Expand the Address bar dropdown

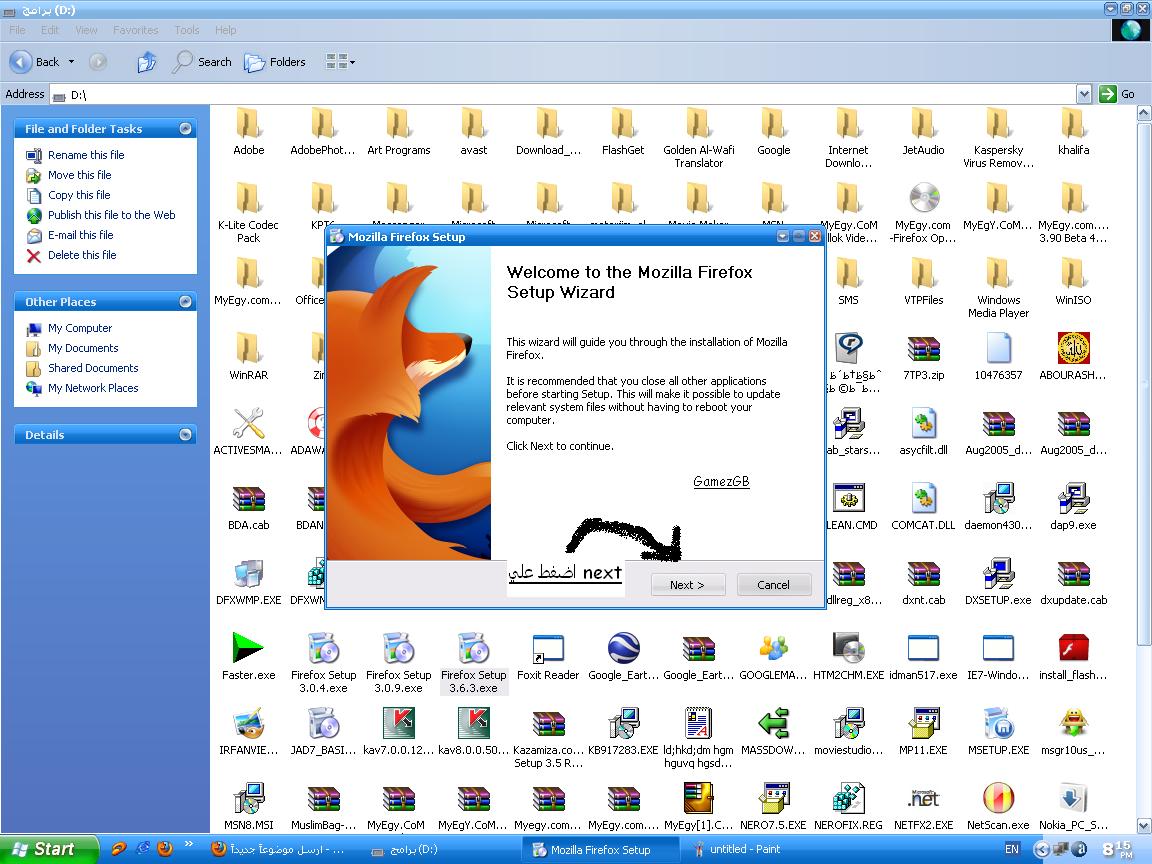click(1084, 94)
